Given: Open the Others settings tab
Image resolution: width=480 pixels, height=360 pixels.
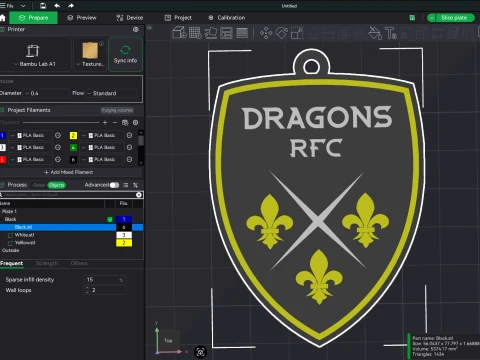Looking at the screenshot, I should [79, 263].
